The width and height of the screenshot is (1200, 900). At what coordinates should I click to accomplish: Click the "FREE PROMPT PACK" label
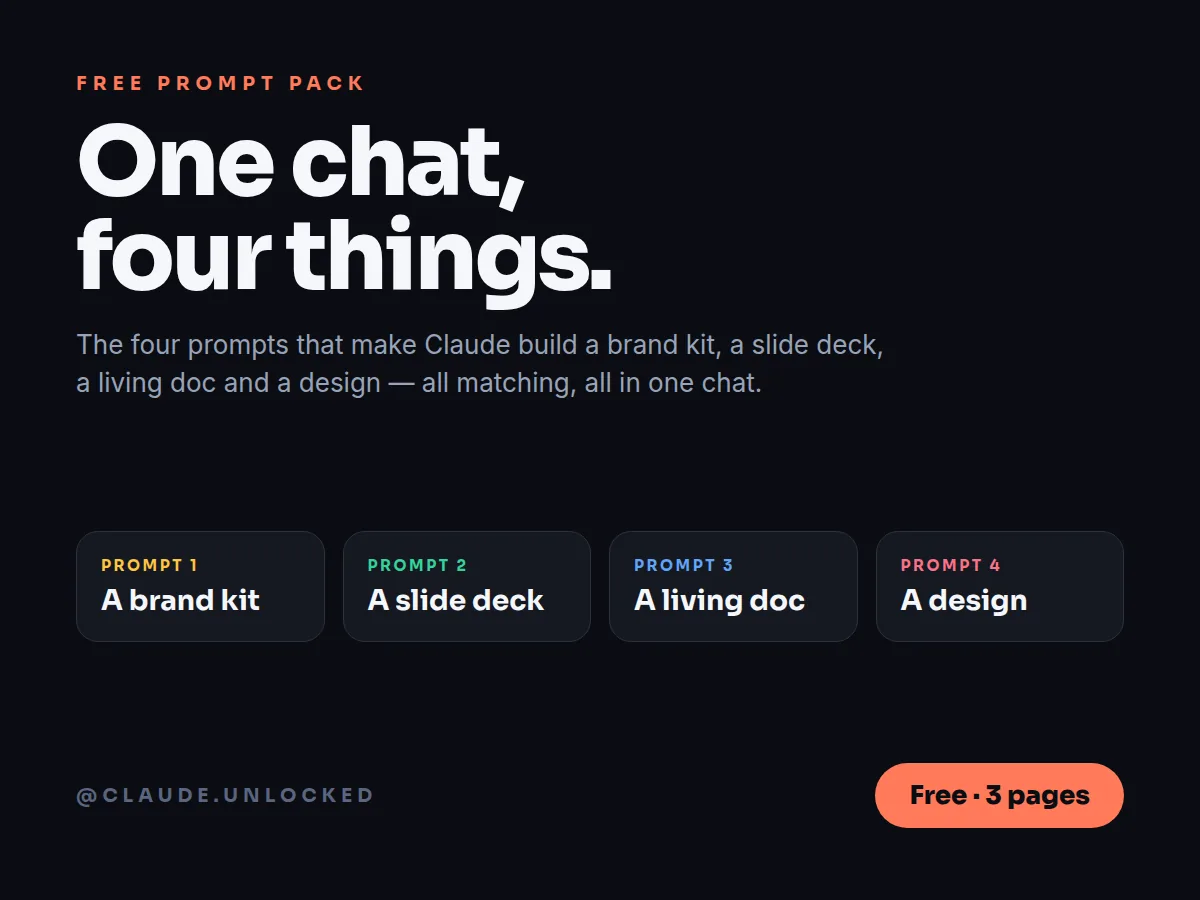point(221,83)
